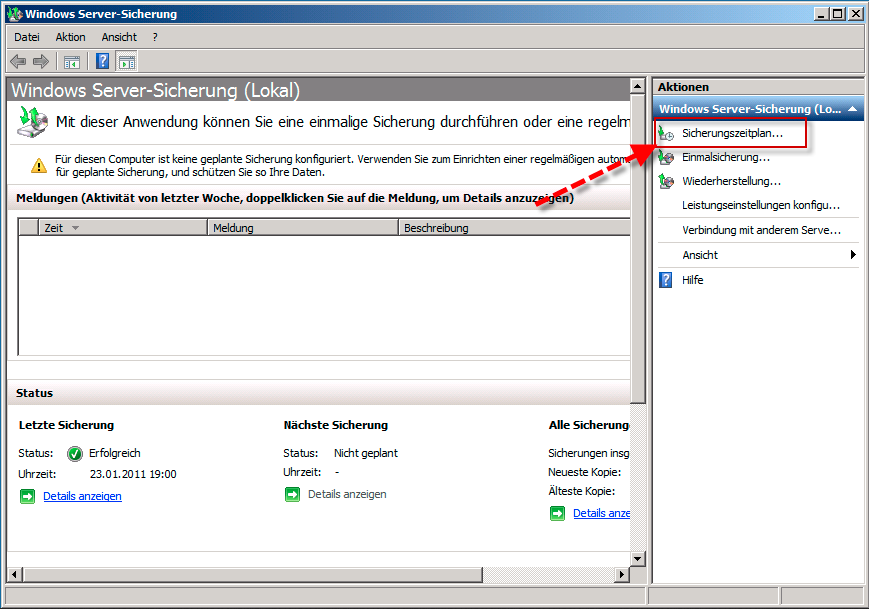Maximize the Windows Server-Sicherung window
This screenshot has height=609, width=869.
pos(837,14)
